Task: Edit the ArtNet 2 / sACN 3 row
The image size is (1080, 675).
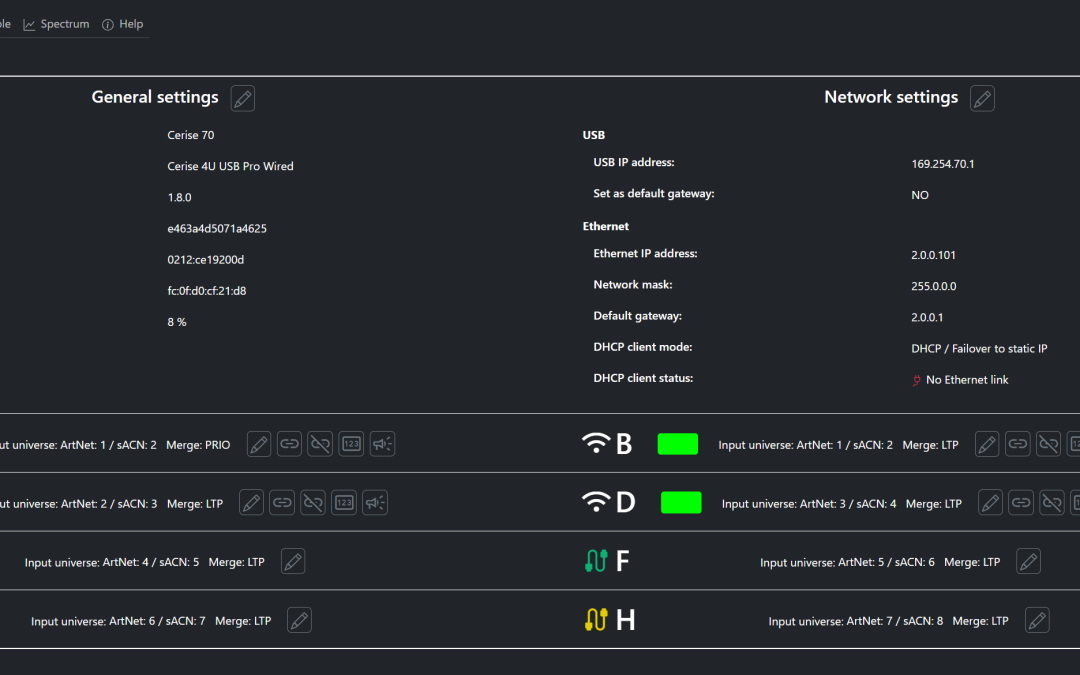Action: pyautogui.click(x=251, y=502)
